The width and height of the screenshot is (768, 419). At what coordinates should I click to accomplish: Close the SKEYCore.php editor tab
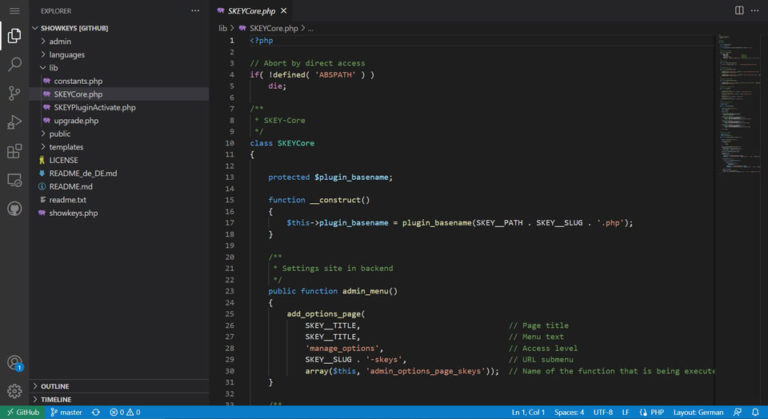coord(284,10)
